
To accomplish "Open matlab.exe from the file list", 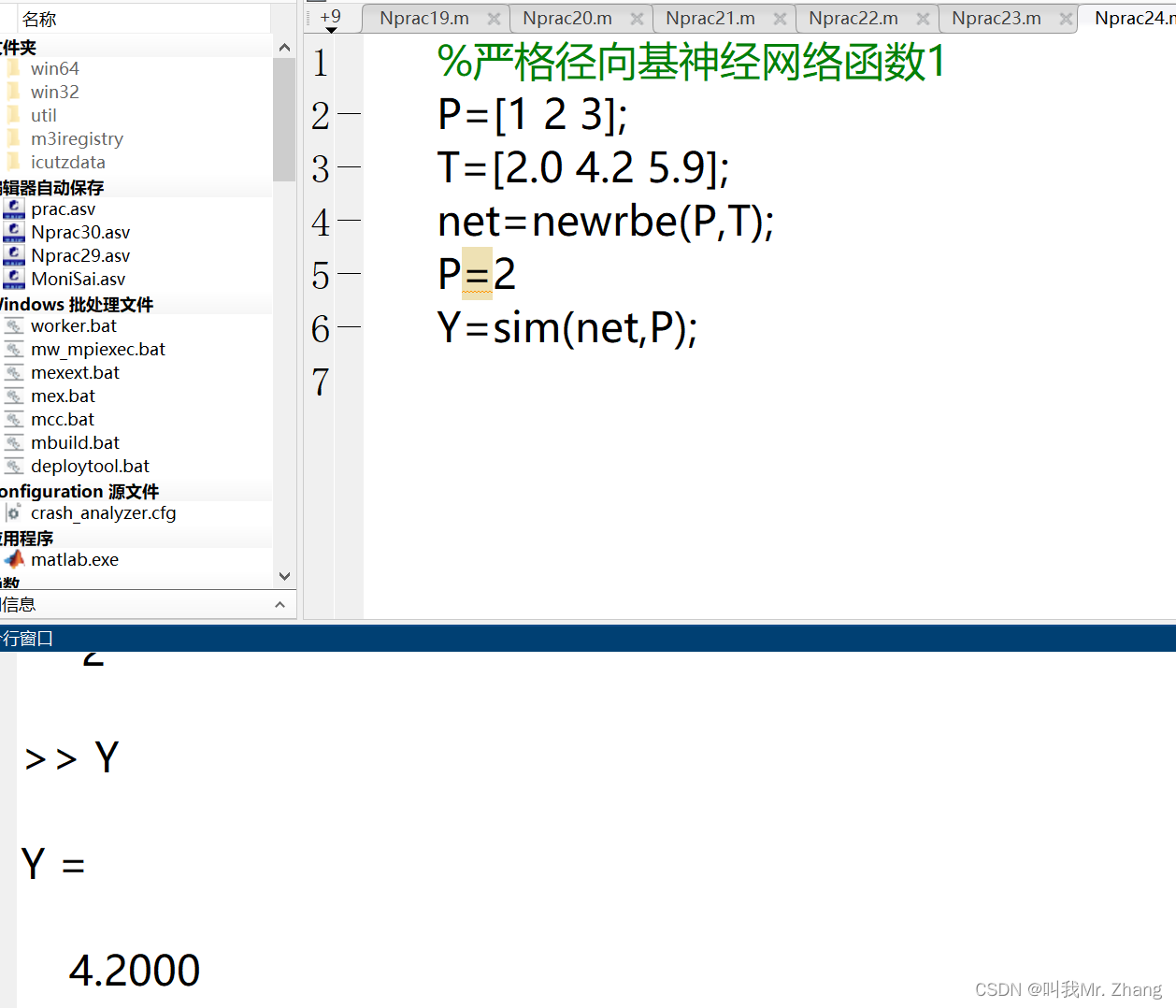I will coord(74,558).
